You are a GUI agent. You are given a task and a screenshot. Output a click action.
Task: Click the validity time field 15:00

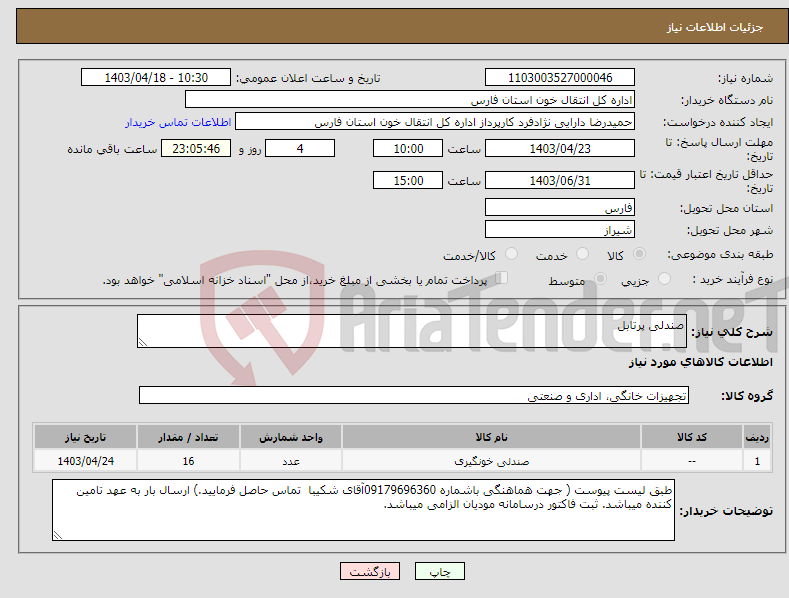(x=408, y=180)
